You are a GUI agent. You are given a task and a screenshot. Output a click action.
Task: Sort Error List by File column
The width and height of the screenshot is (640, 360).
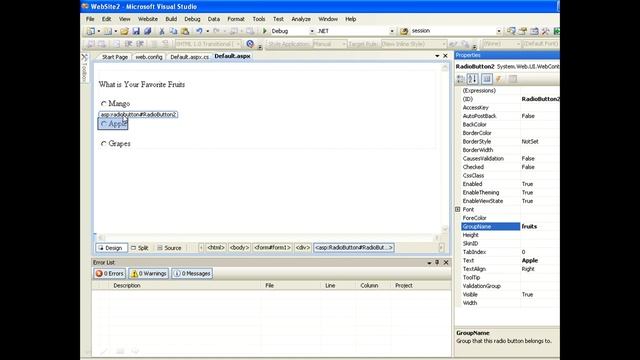click(x=291, y=286)
